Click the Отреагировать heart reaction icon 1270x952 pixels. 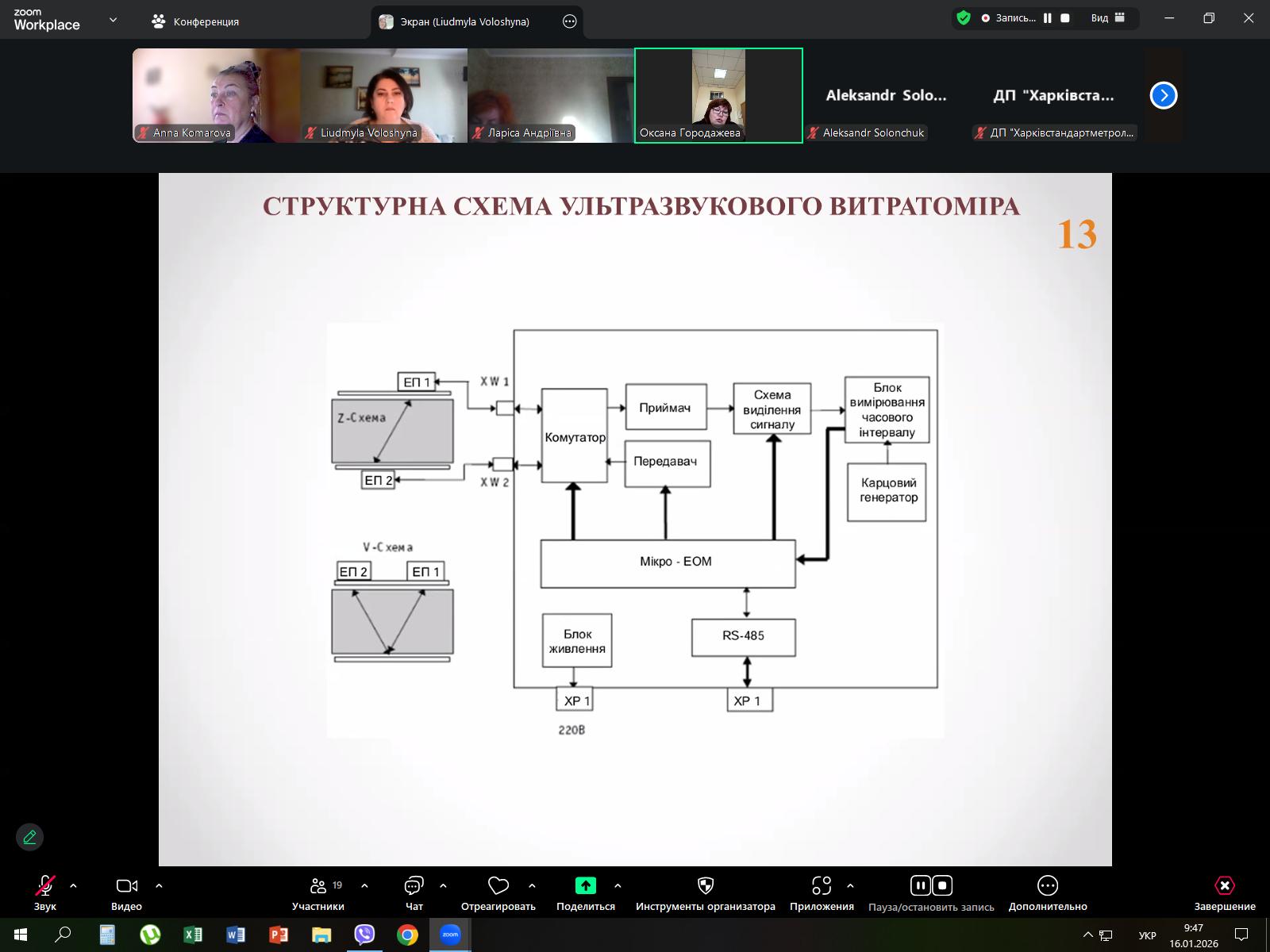(498, 886)
